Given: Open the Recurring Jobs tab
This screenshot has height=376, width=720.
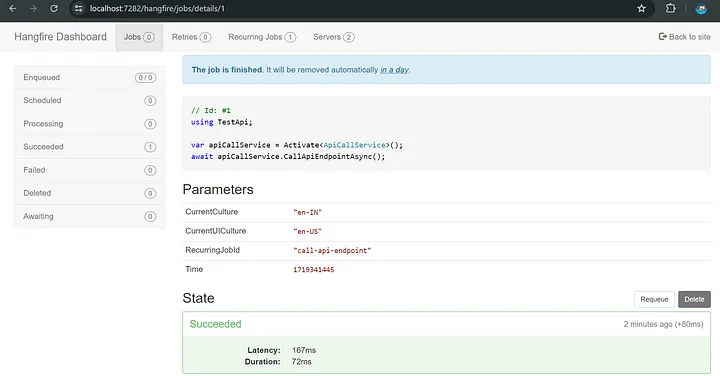Looking at the screenshot, I should (262, 37).
